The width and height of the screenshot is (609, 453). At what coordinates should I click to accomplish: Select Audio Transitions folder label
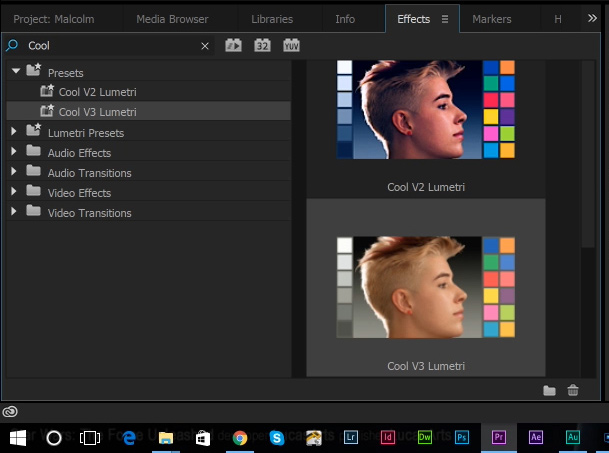(x=89, y=173)
